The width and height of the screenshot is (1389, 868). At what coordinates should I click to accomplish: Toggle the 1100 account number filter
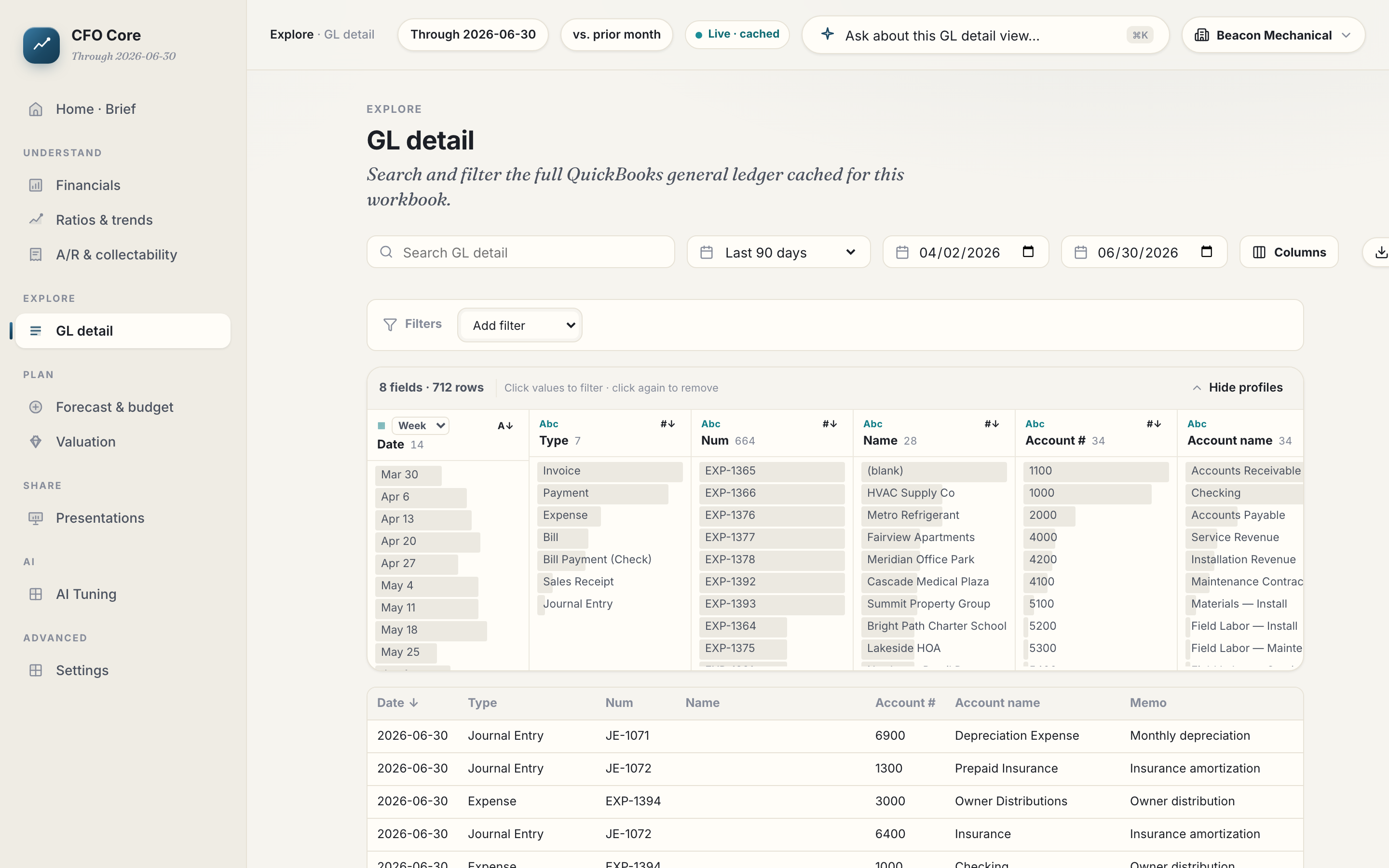(x=1096, y=471)
